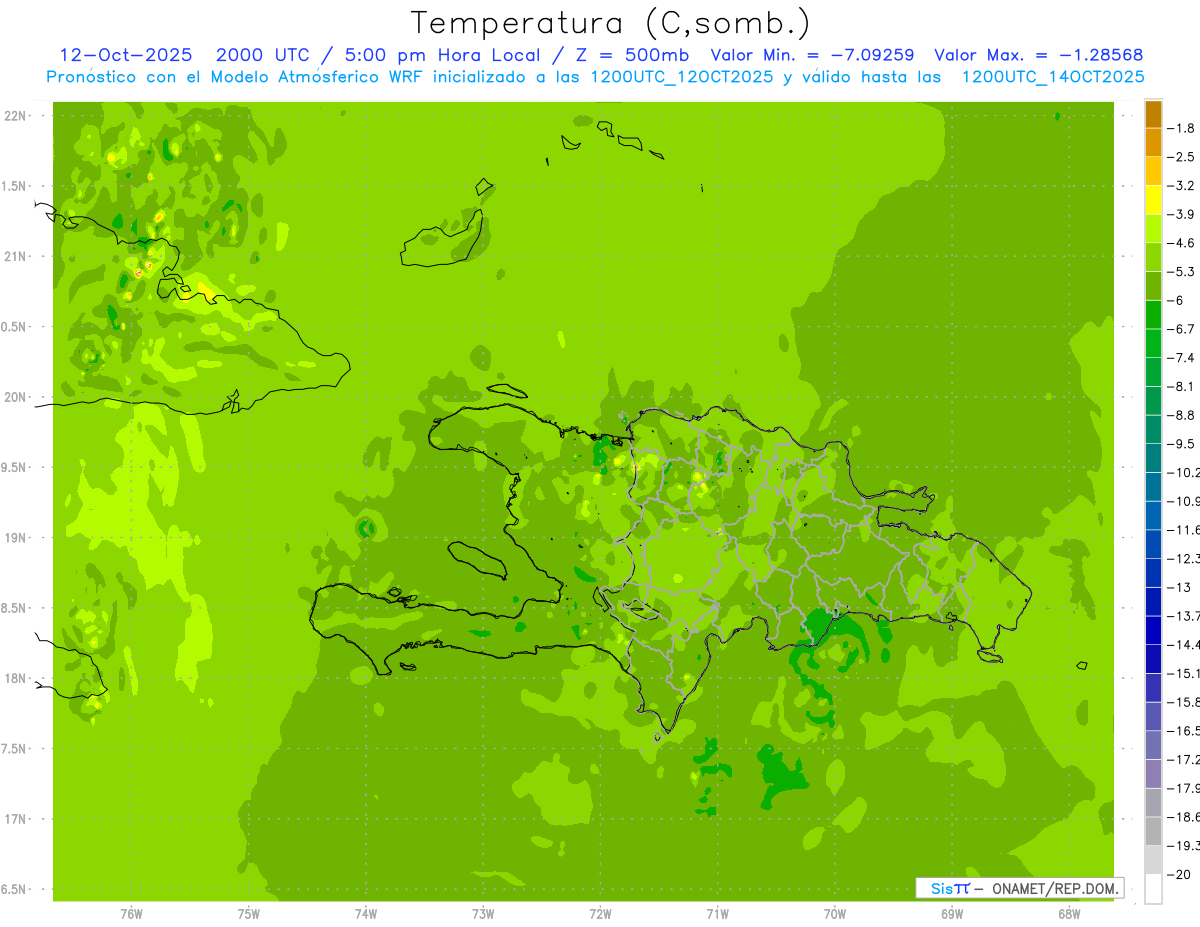
Task: Click the 68W longitude axis label
Action: click(1069, 914)
